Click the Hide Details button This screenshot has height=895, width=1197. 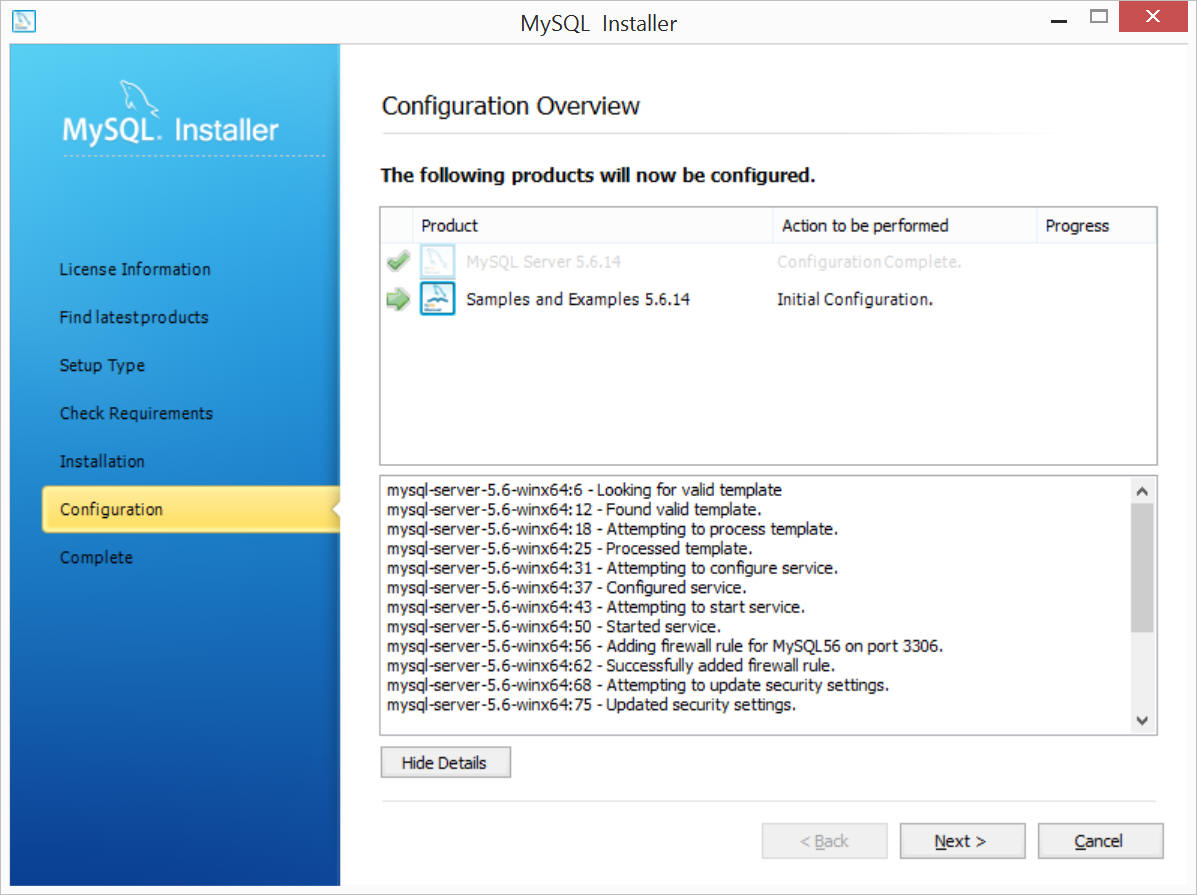[446, 762]
